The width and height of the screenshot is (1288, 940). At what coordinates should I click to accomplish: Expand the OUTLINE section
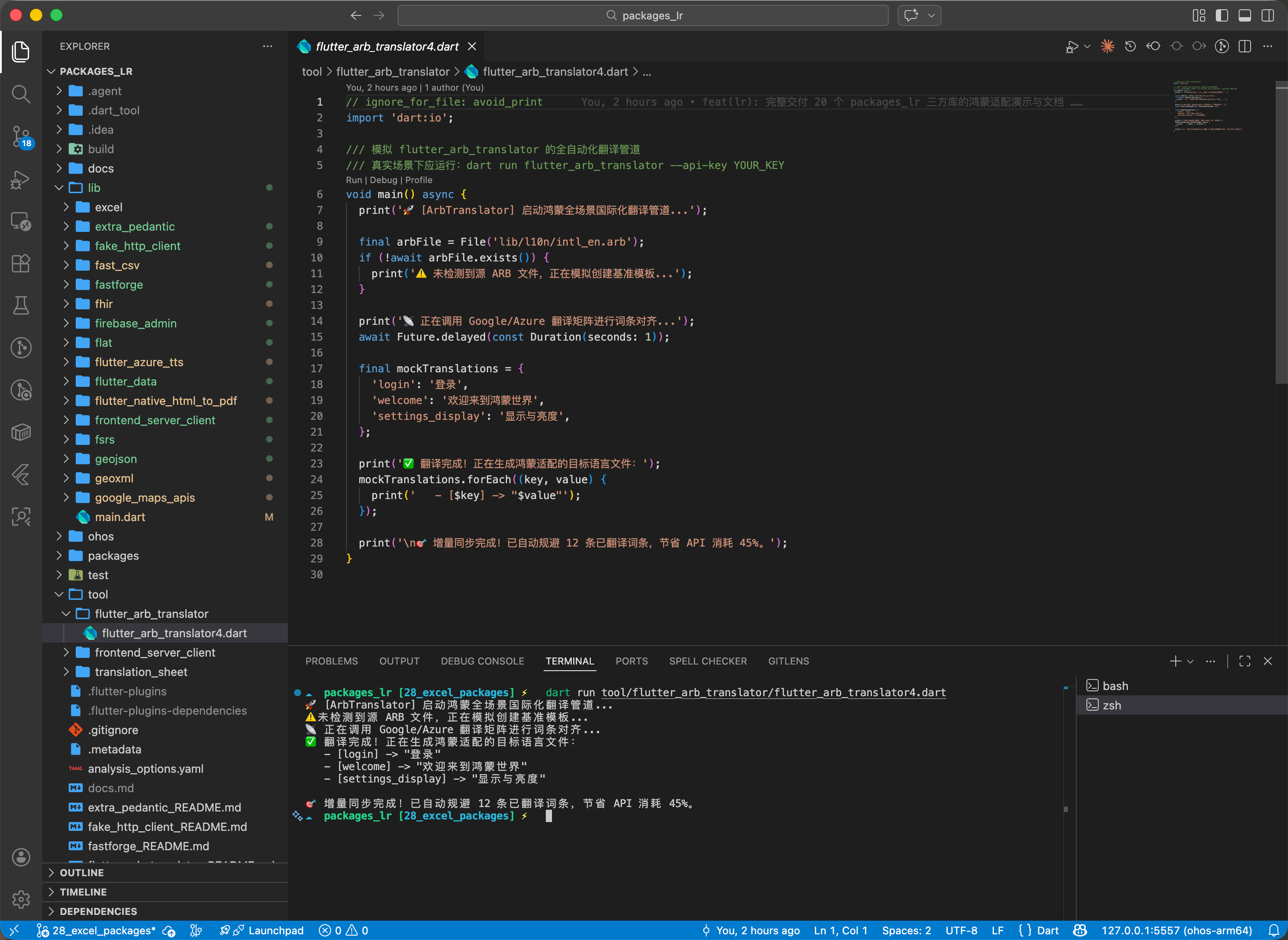82,872
